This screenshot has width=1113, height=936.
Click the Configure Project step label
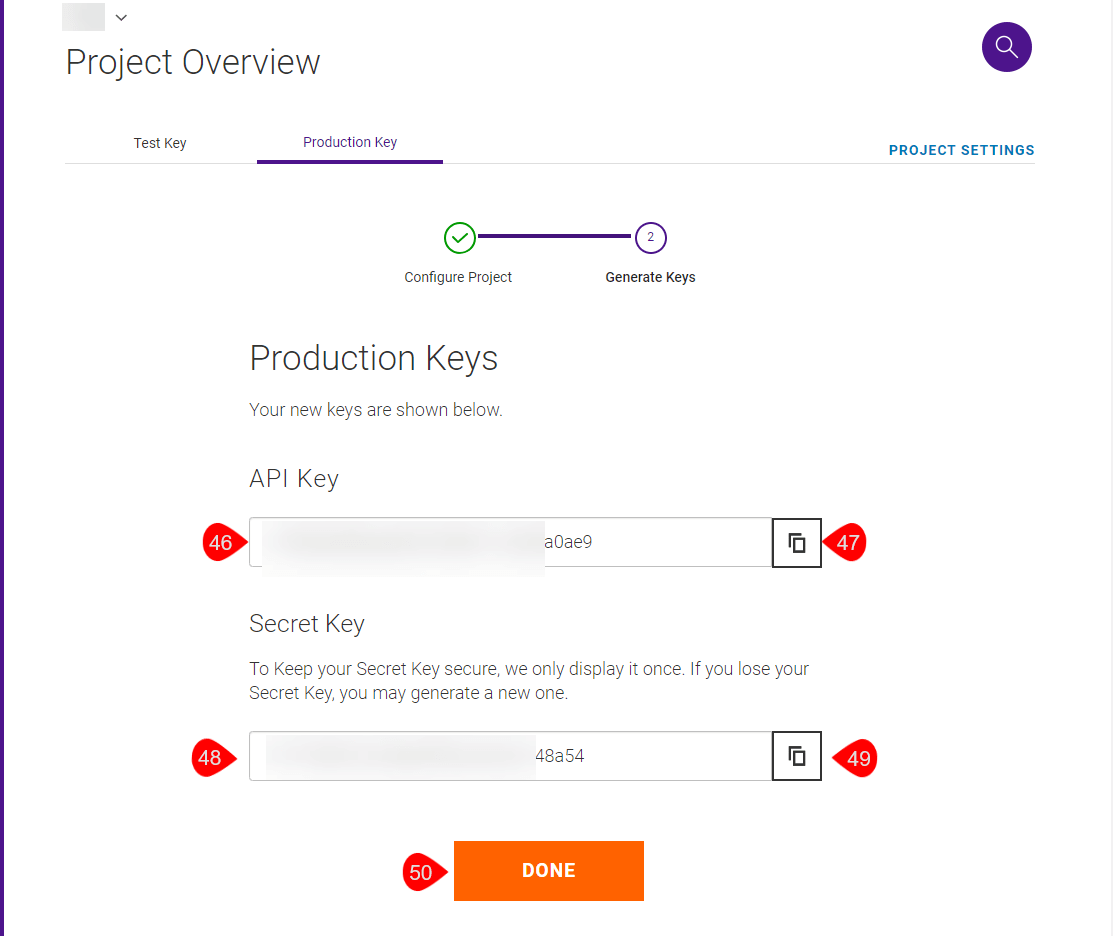458,277
